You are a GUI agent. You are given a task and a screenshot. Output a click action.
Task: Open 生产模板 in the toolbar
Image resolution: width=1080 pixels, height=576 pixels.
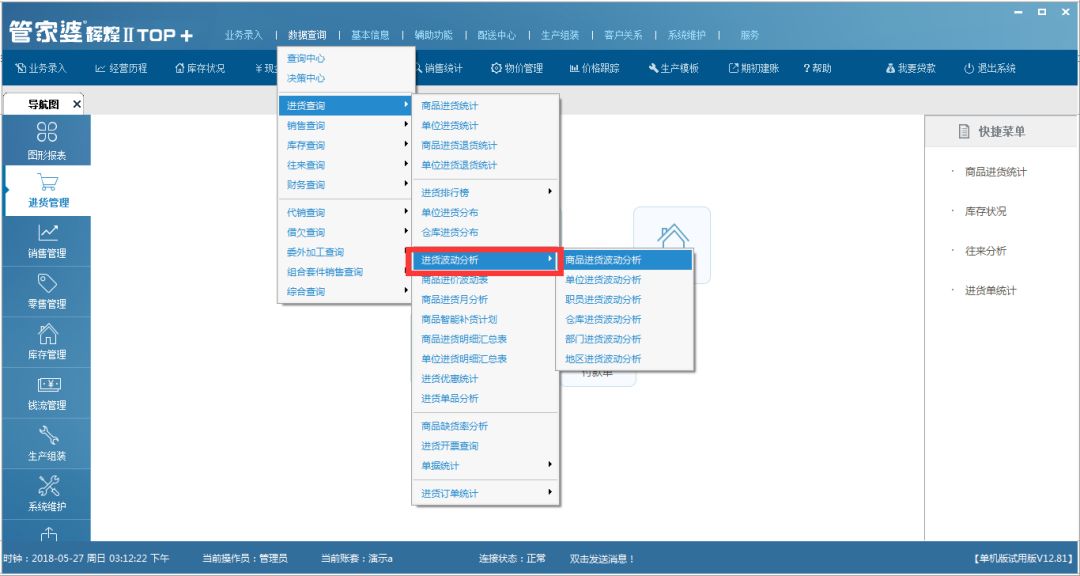pyautogui.click(x=674, y=68)
